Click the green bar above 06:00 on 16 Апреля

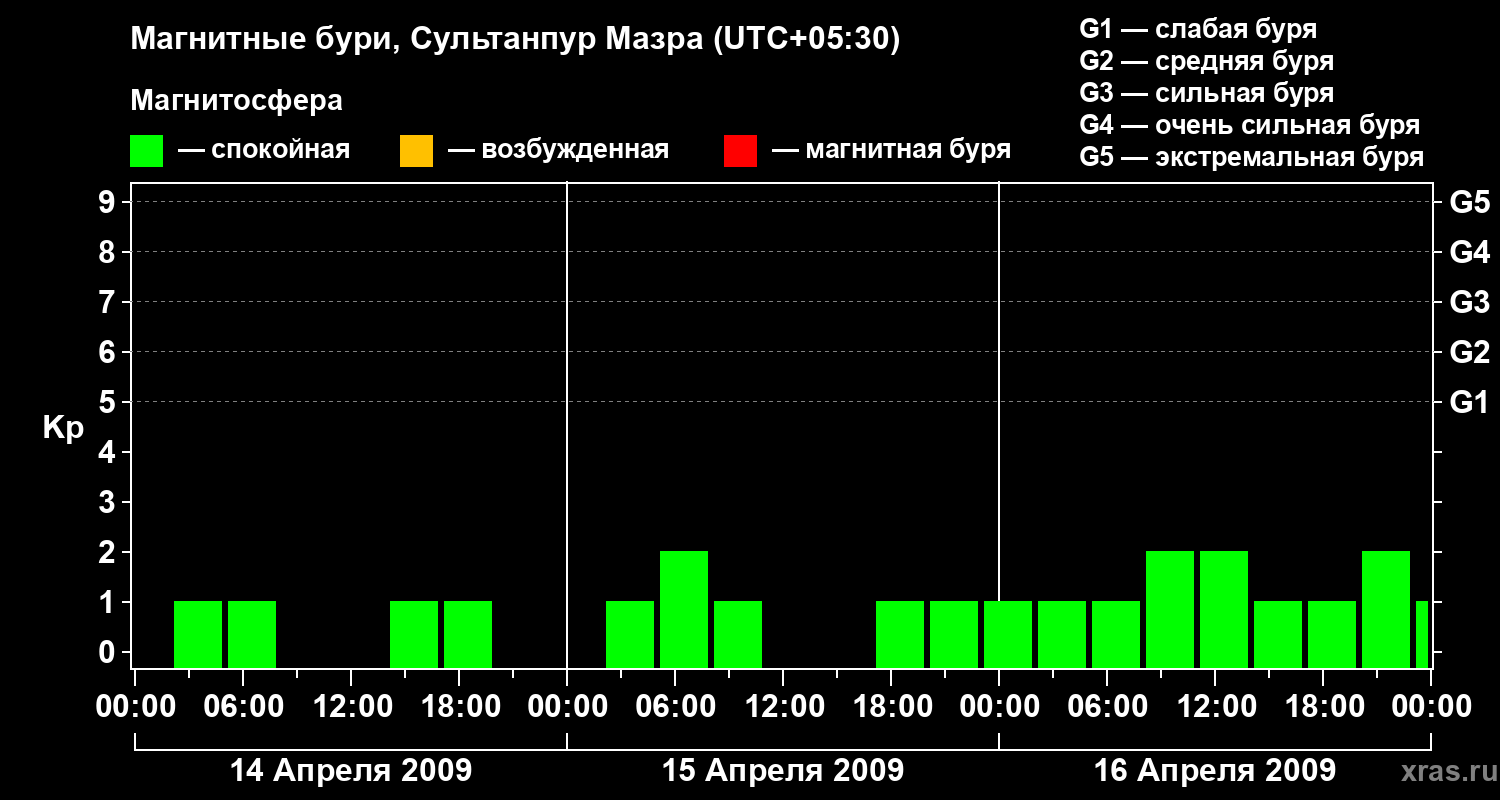tap(1116, 634)
